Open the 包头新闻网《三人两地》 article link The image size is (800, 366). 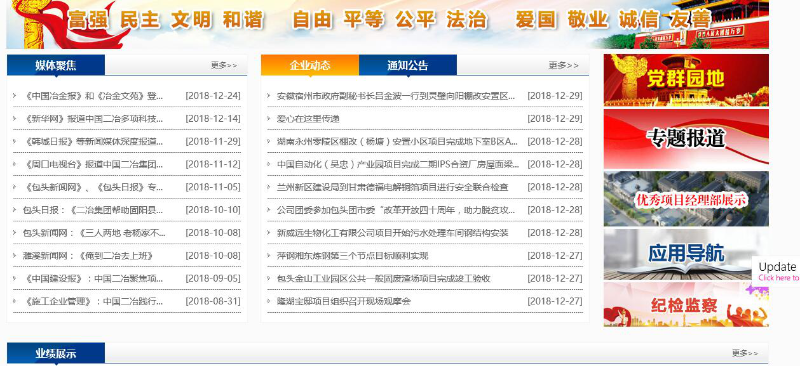(x=94, y=233)
